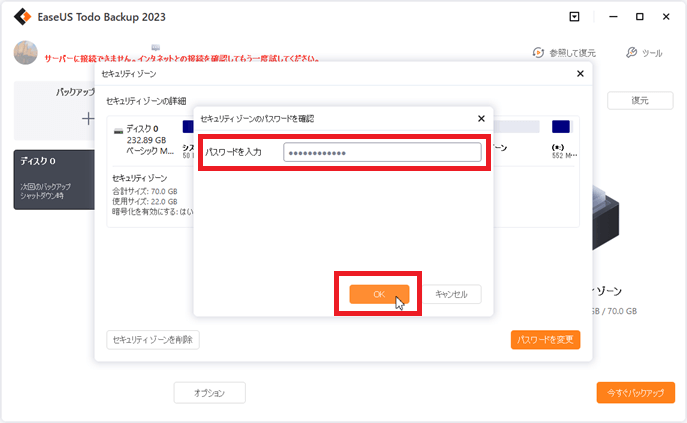Open the オプション options button
Viewport: 687px width, 423px height.
point(209,393)
